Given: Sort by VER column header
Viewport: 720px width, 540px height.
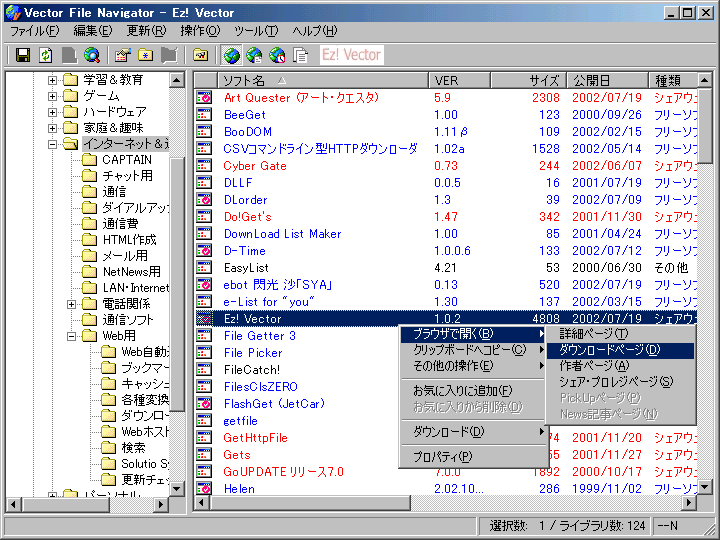Looking at the screenshot, I should (x=459, y=81).
